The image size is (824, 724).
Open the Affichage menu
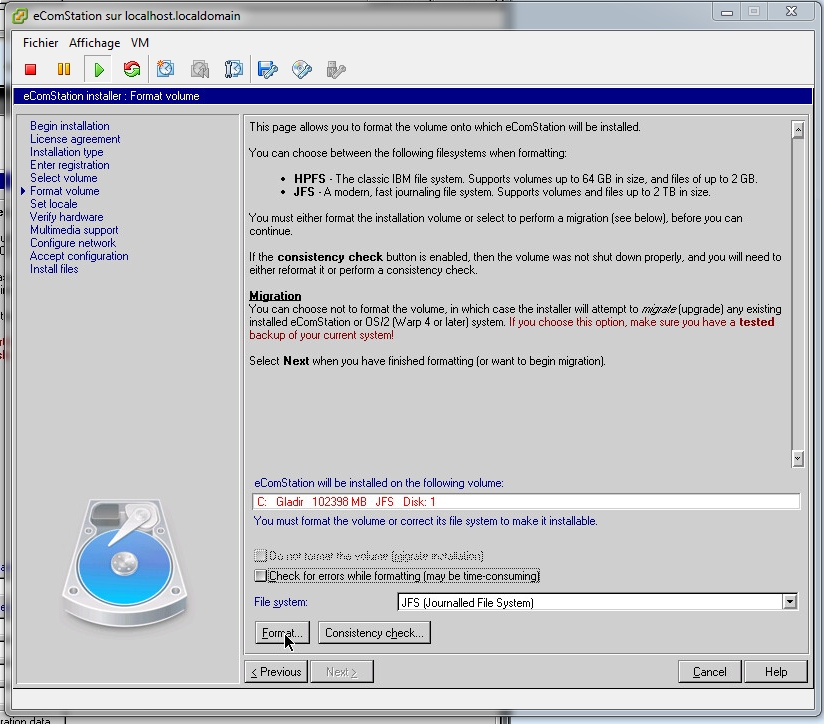(94, 43)
